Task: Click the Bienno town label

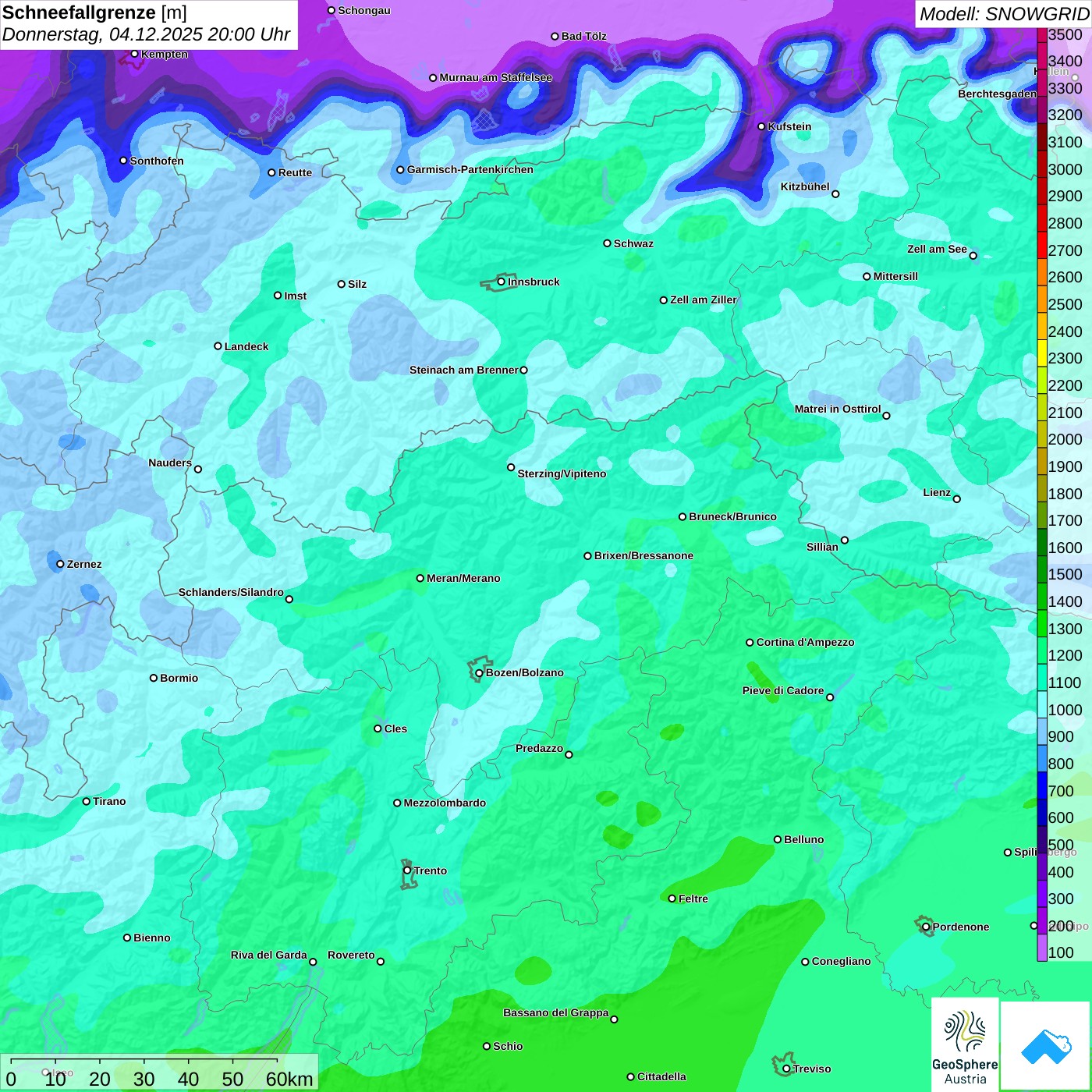Action: (x=151, y=938)
